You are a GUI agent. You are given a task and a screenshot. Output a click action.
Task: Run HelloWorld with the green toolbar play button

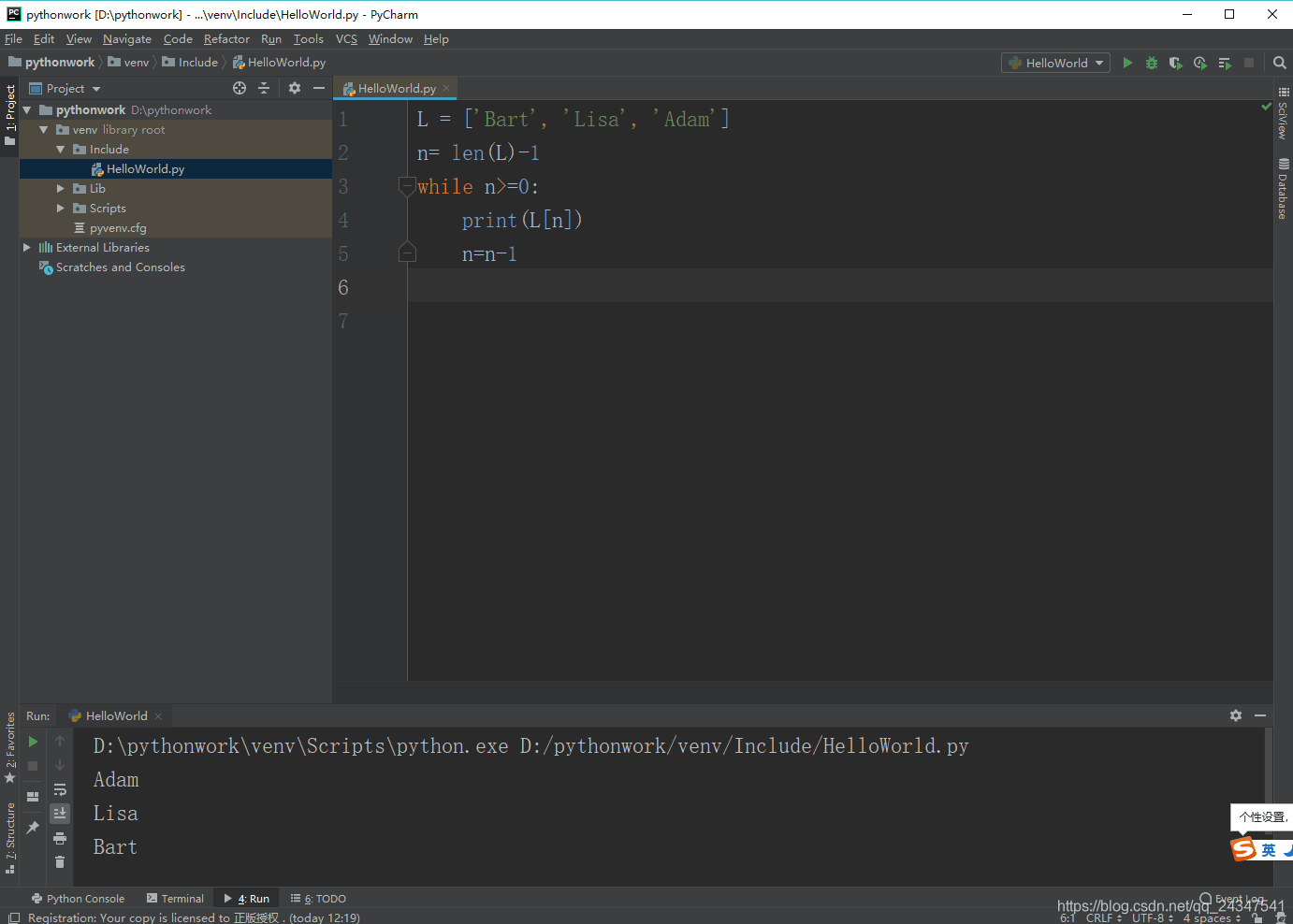click(1127, 63)
